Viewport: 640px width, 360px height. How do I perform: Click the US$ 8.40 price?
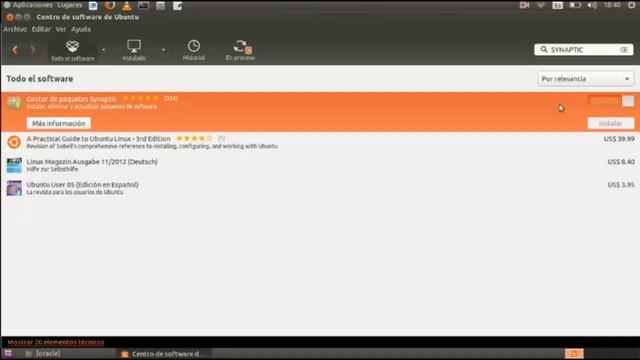tap(621, 162)
